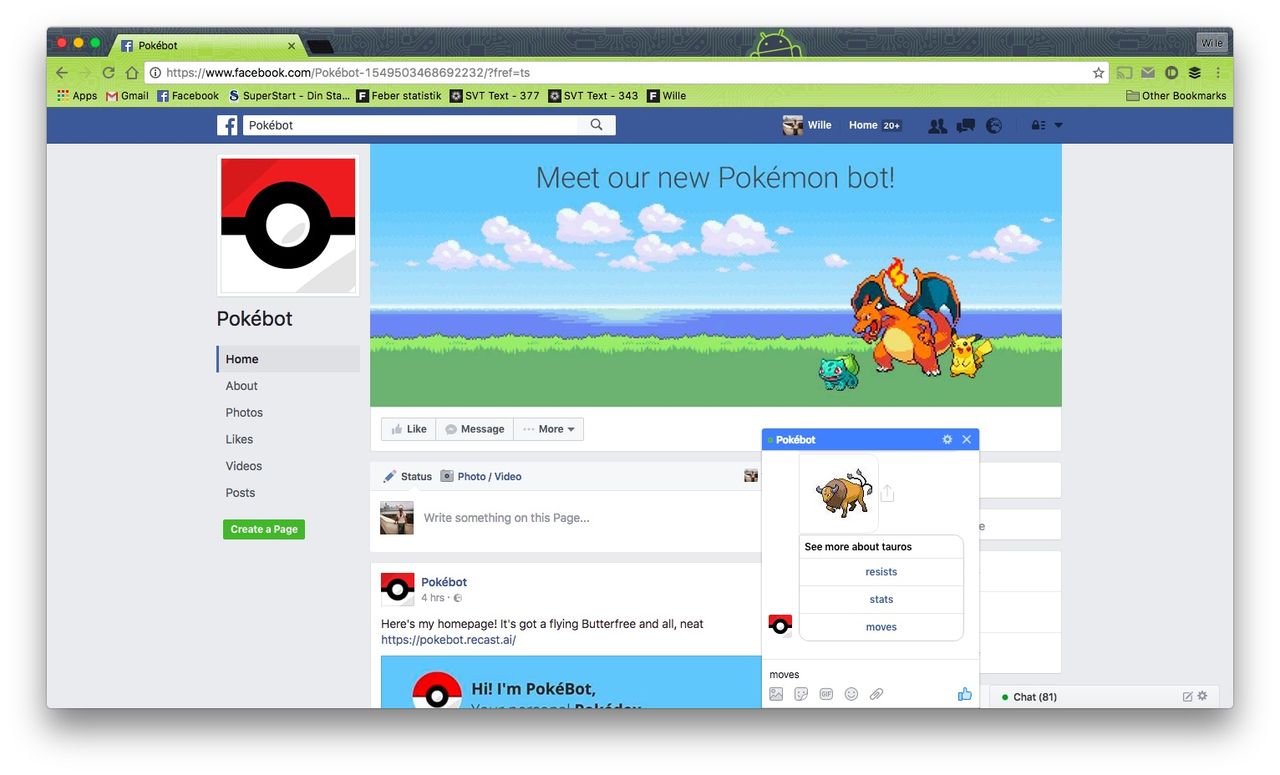Expand account menu arrow in header
1280x775 pixels.
[1058, 126]
